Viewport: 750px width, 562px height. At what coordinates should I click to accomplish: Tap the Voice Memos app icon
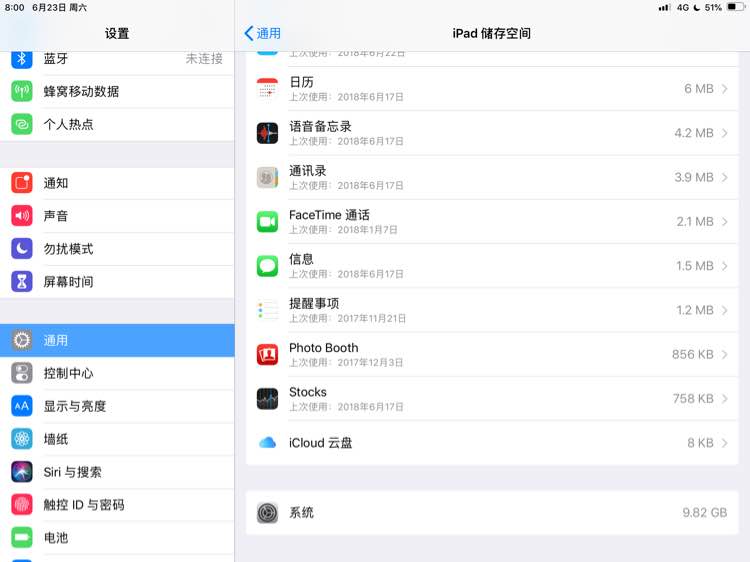click(267, 133)
